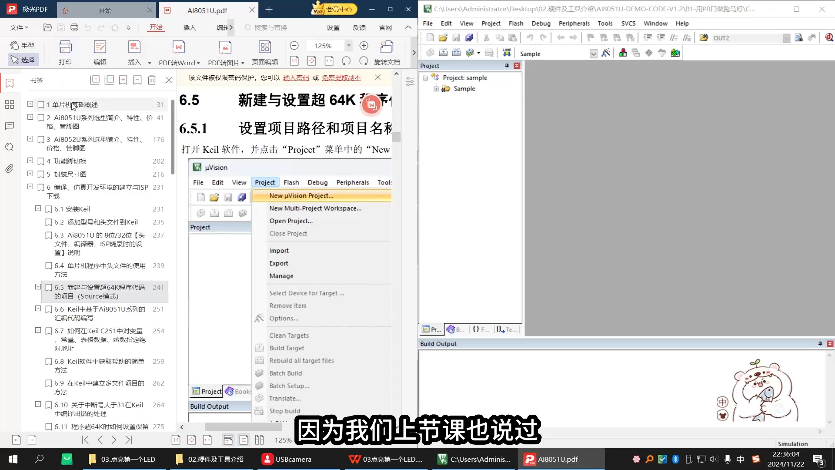The height and width of the screenshot is (470, 835).
Task: Click the Rotate Document icon in PDF ribbon
Action: [x=387, y=52]
